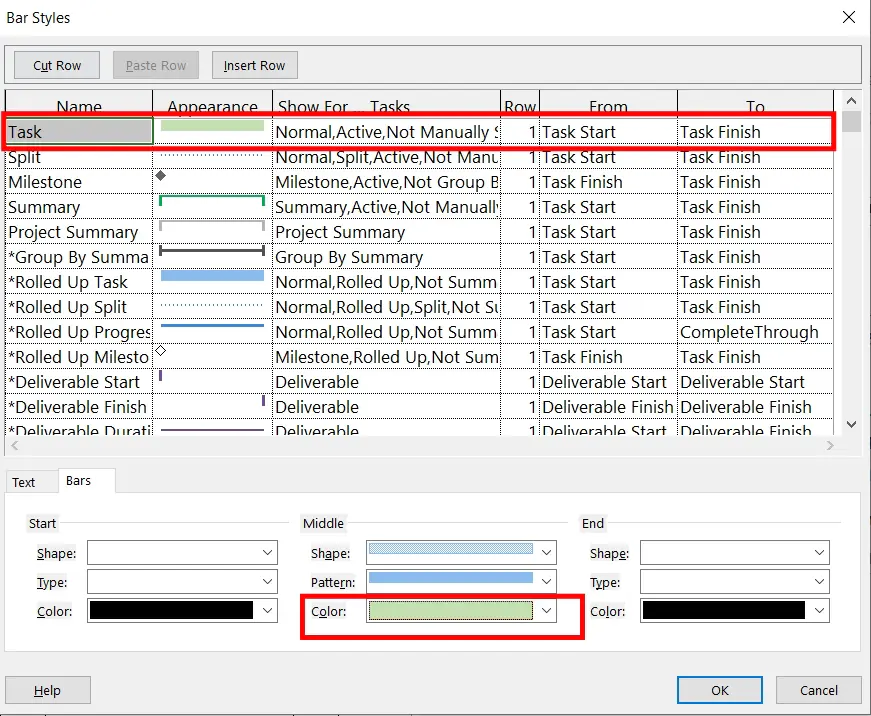The image size is (871, 716).
Task: Select the *Group By Summary name cell
Action: 79,257
